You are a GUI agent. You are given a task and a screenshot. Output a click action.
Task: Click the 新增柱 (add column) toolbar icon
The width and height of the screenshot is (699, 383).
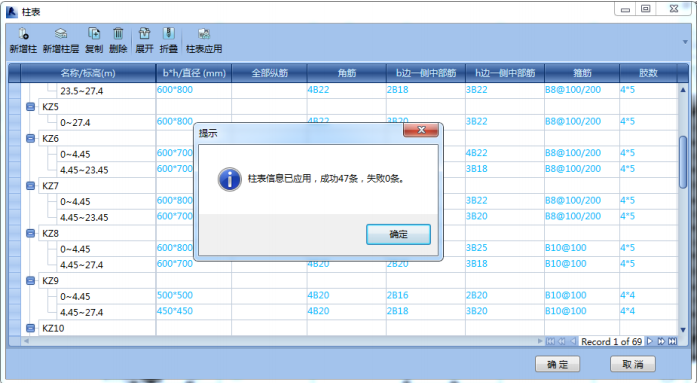23,34
